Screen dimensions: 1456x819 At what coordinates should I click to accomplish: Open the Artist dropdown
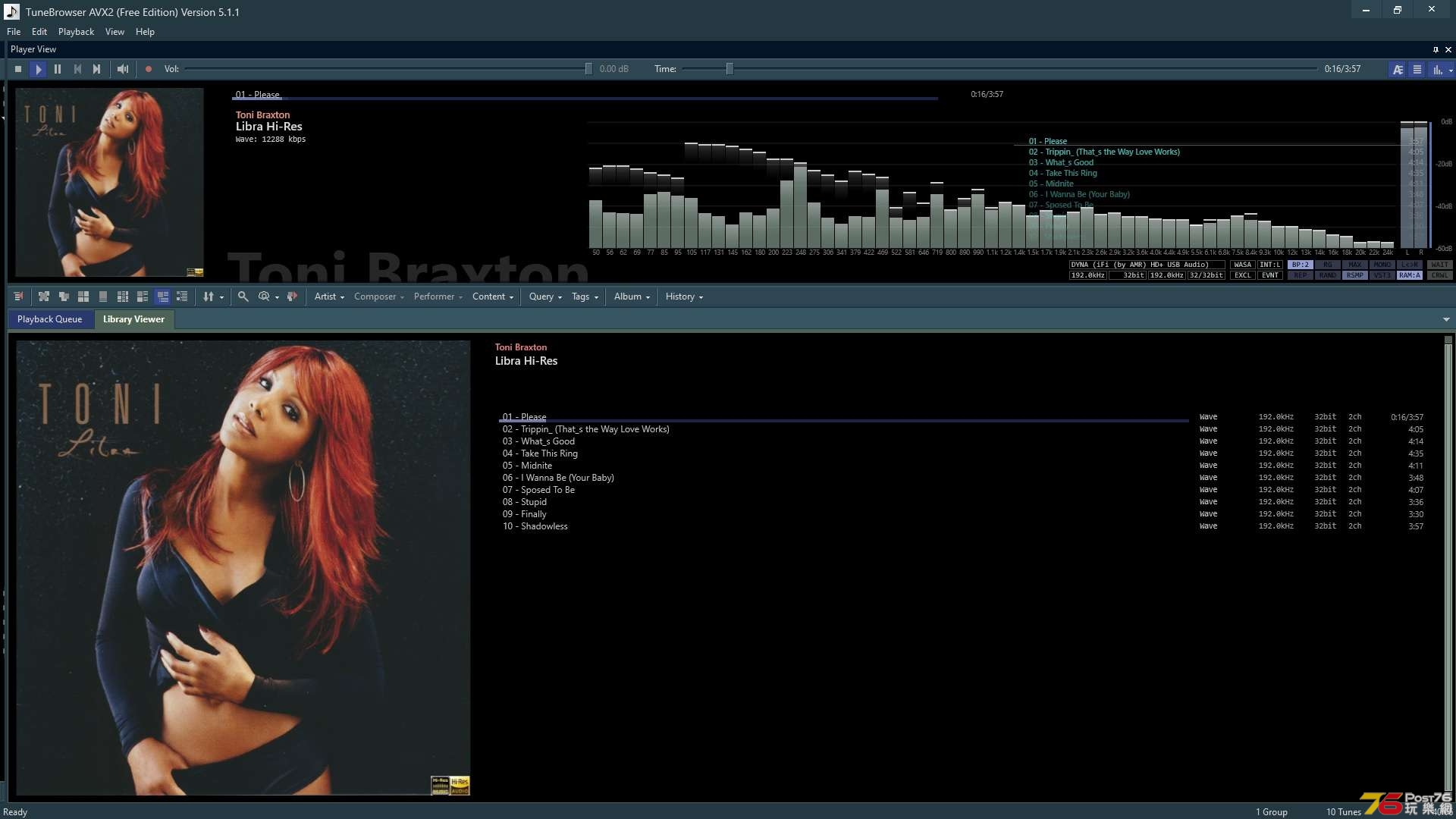point(329,297)
